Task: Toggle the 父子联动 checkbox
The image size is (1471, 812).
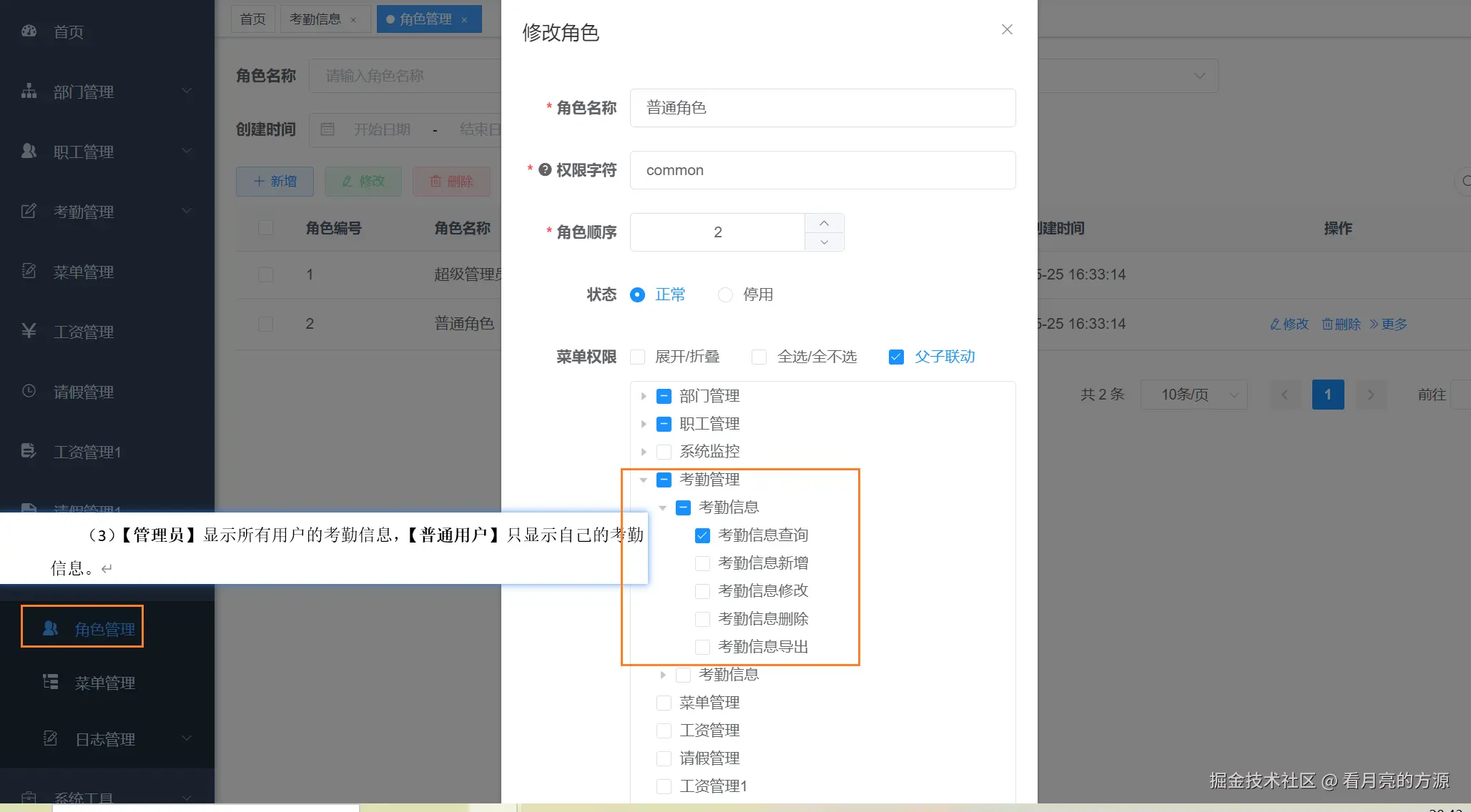Action: (x=896, y=357)
